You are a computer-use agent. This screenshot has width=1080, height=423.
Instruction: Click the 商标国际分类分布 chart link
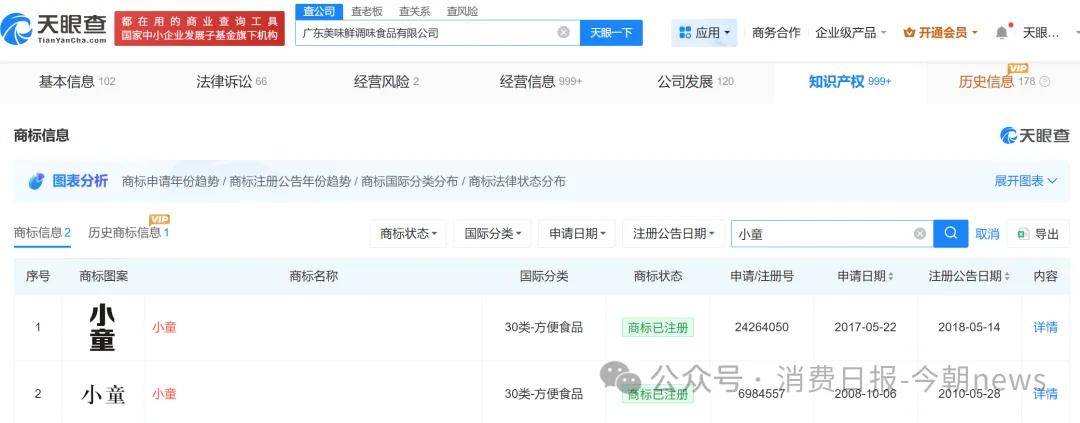pyautogui.click(x=409, y=181)
